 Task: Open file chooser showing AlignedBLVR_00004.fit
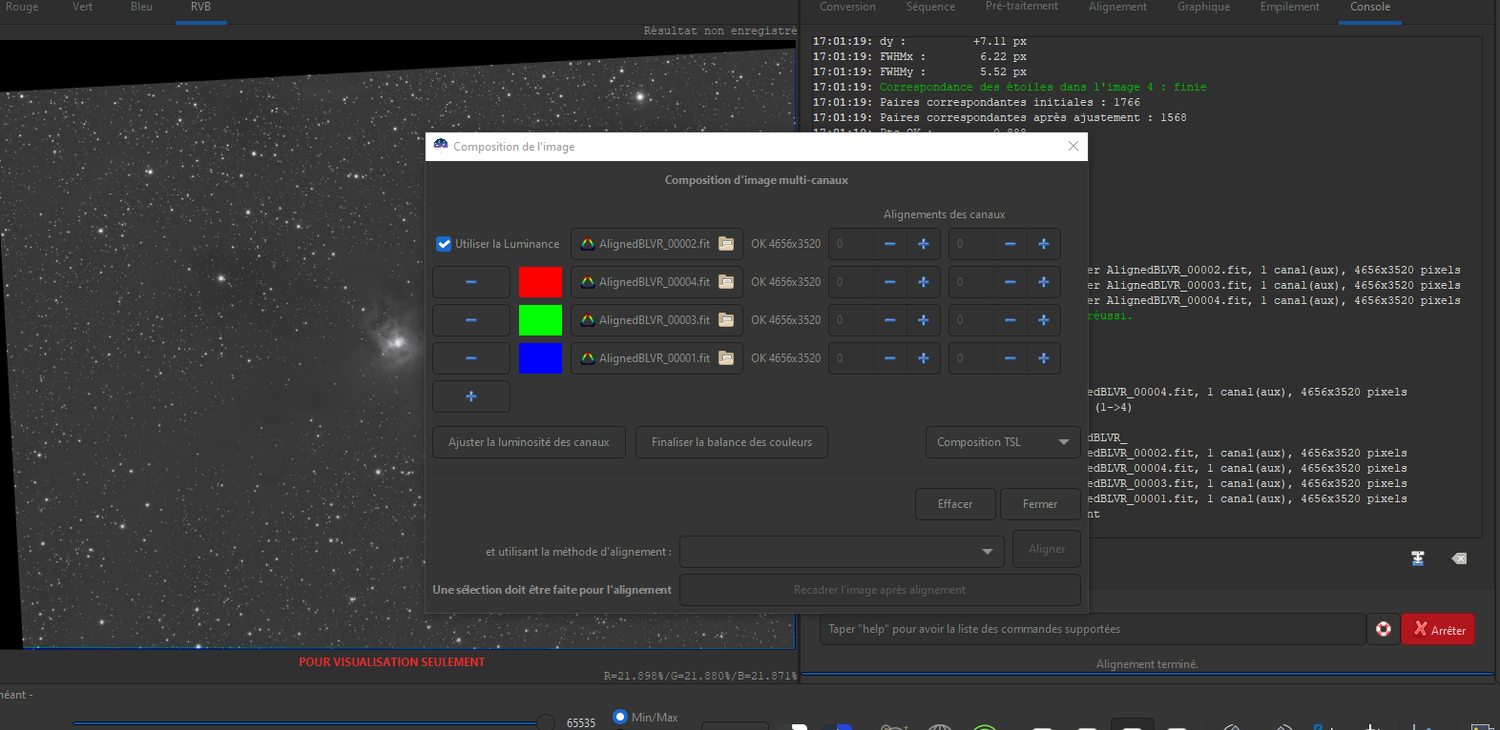pyautogui.click(x=657, y=282)
